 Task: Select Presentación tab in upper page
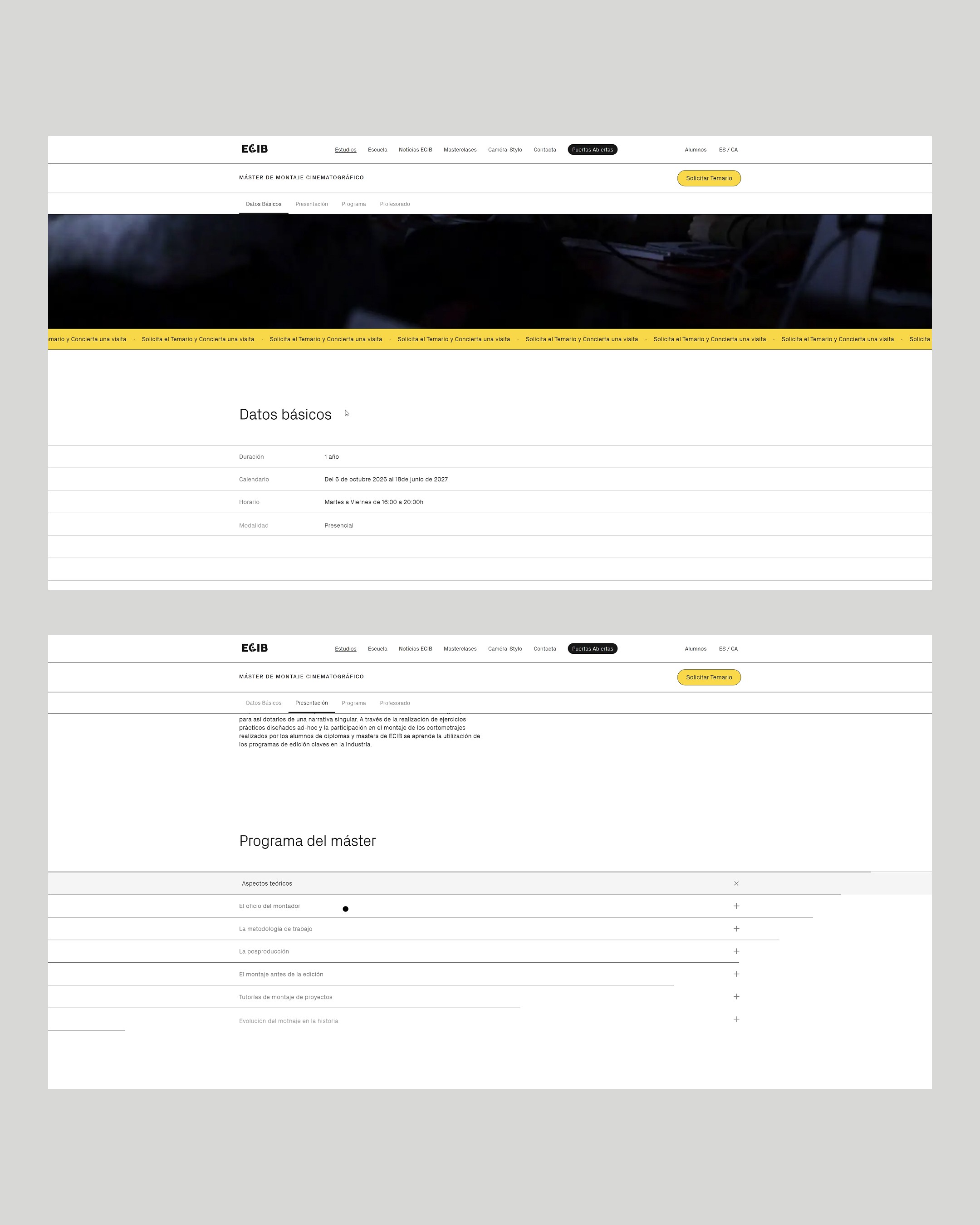311,204
